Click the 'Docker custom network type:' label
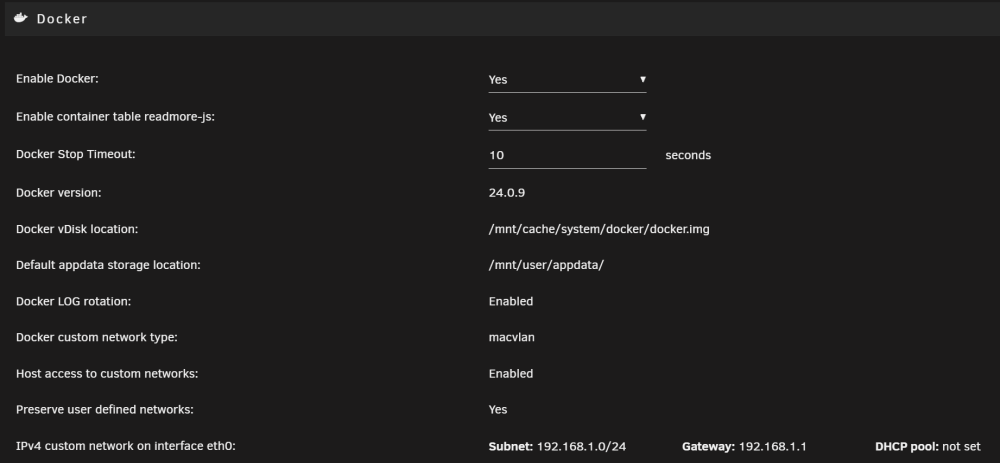 pyautogui.click(x=97, y=337)
